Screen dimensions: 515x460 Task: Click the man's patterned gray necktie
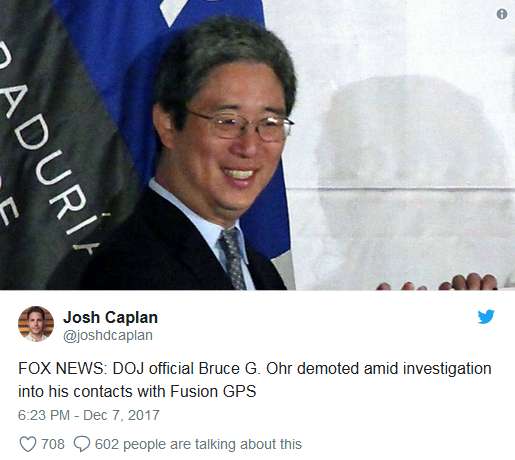tap(233, 258)
